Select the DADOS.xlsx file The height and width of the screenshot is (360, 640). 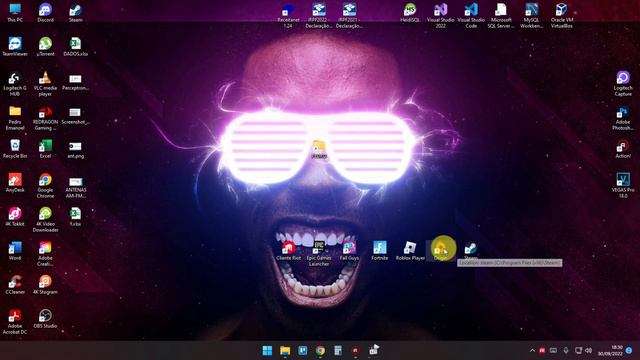coord(76,46)
